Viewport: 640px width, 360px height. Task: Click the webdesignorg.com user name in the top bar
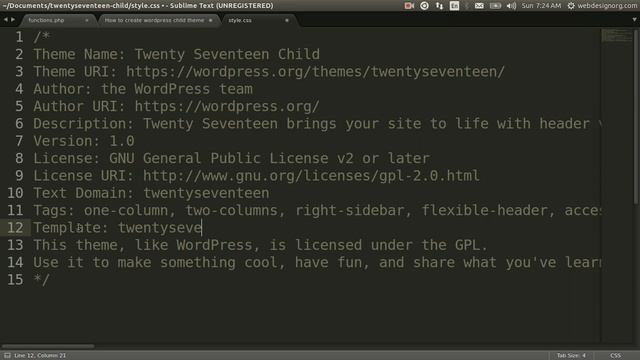(x=607, y=6)
